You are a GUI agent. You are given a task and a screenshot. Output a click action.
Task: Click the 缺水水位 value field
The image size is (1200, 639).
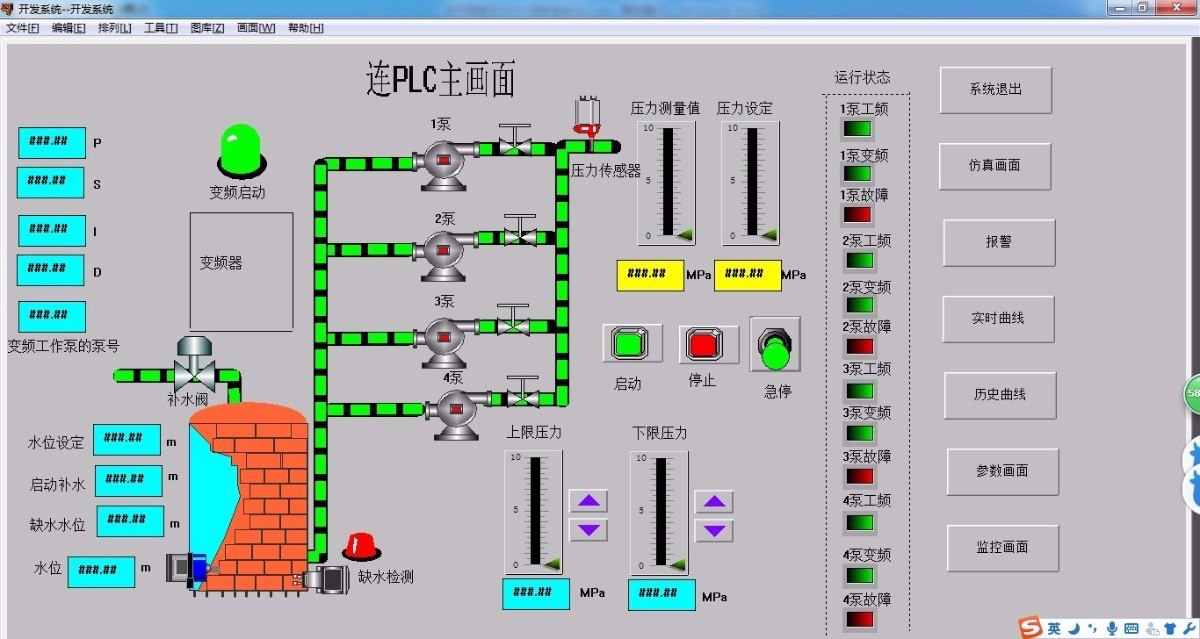[x=131, y=521]
